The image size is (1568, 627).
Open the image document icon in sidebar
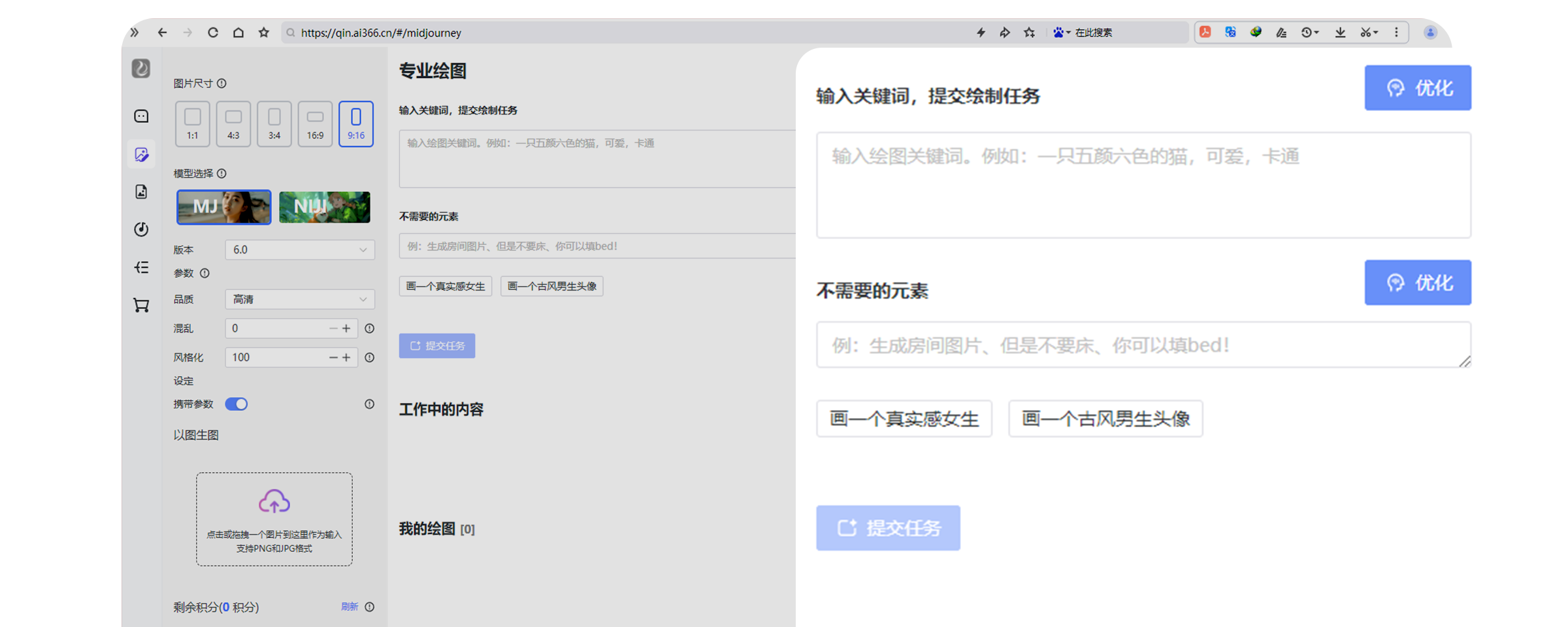coord(141,192)
